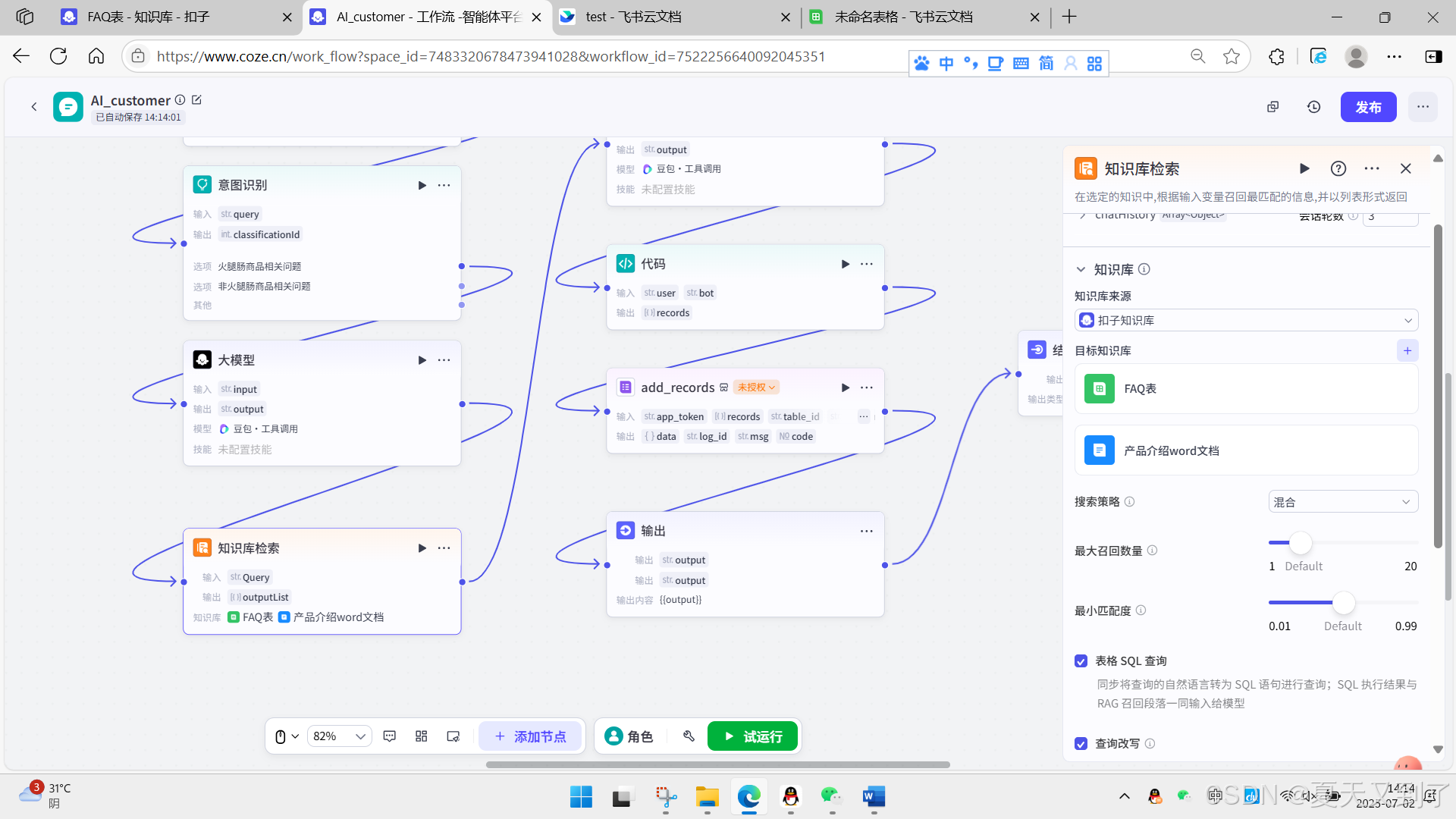This screenshot has height=819, width=1456.
Task: Collapse the 知识库 section chevron
Action: [1081, 270]
